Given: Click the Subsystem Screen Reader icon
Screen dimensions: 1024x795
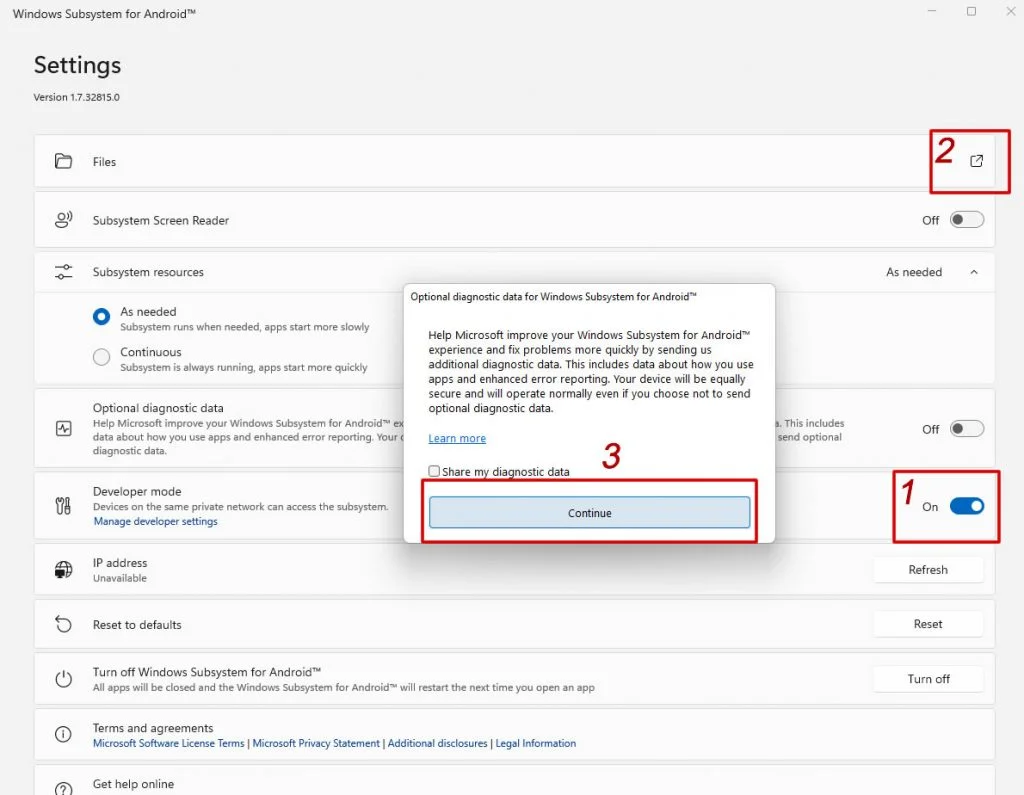Looking at the screenshot, I should tap(63, 219).
